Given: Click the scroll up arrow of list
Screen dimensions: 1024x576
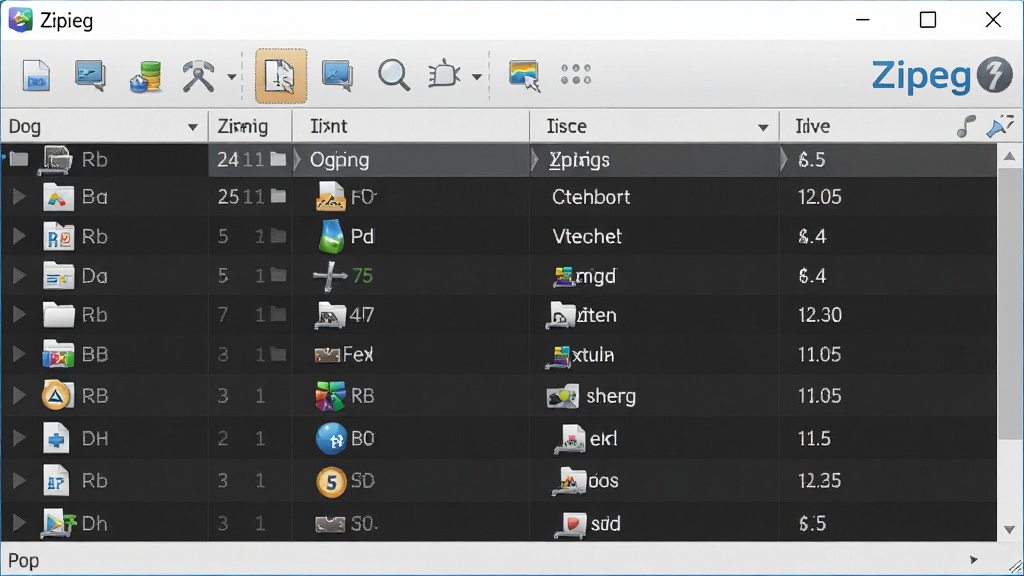Looking at the screenshot, I should tap(1010, 156).
